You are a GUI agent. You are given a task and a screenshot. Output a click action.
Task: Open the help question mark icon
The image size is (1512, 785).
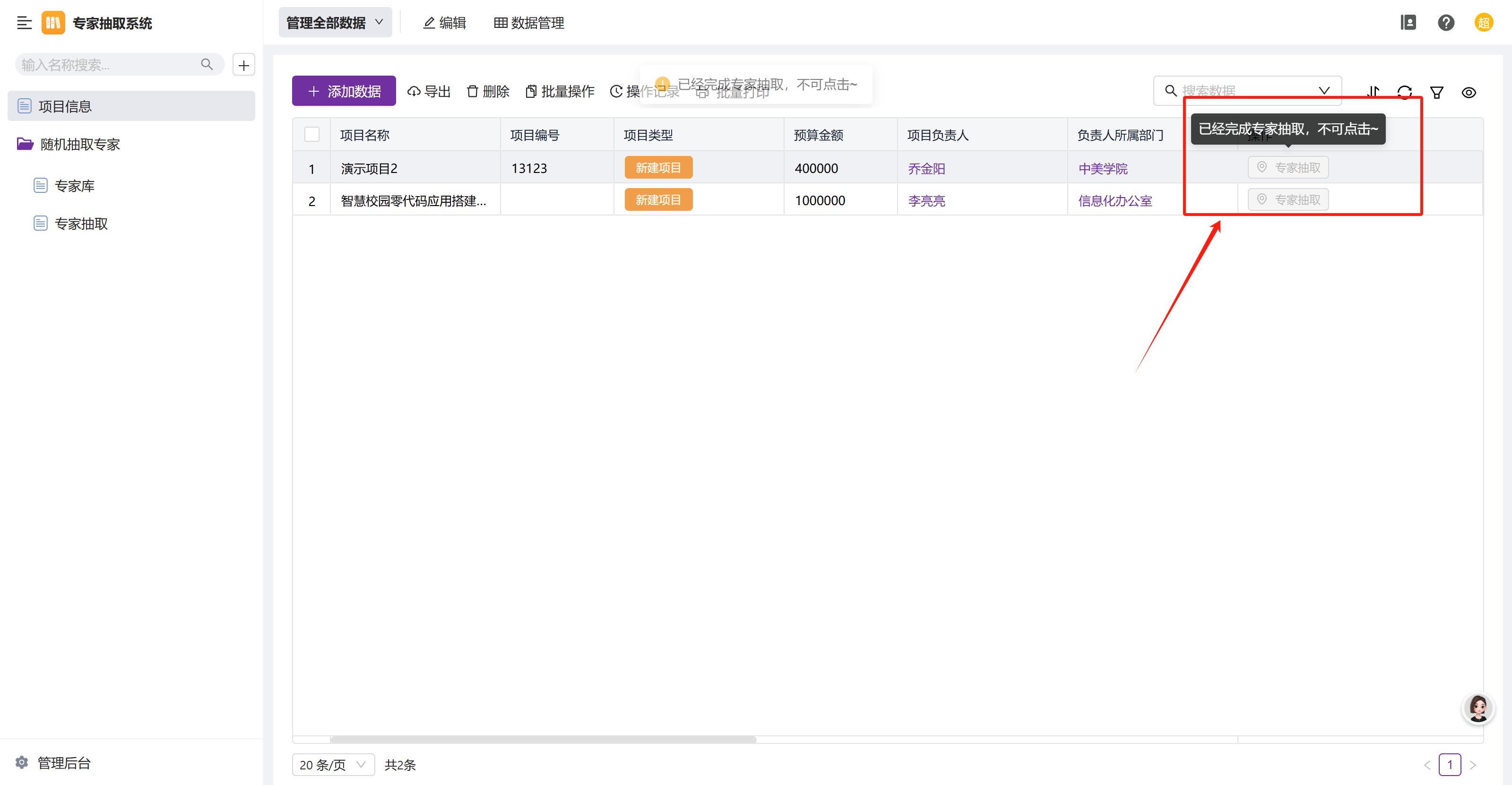[1446, 23]
